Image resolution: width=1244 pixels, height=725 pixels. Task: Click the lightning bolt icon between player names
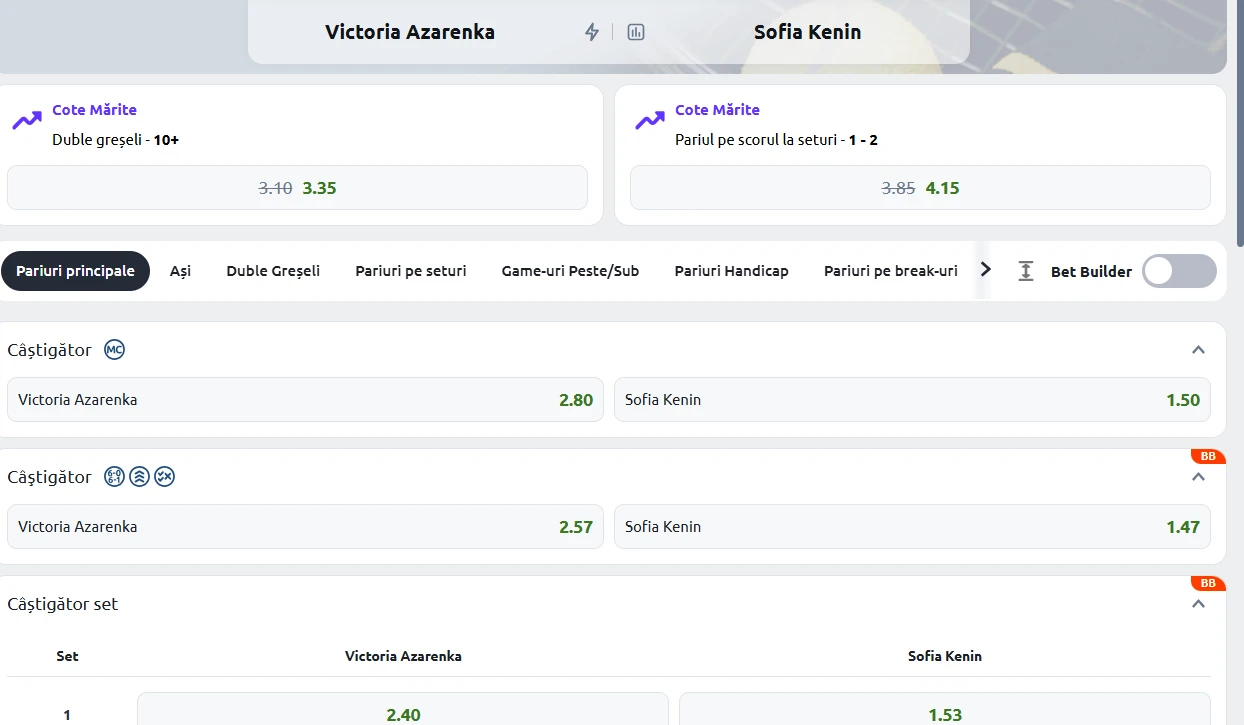[592, 32]
